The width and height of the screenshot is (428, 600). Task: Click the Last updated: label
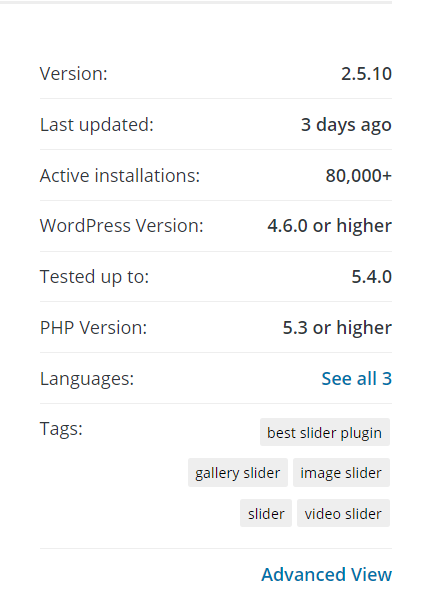point(97,125)
